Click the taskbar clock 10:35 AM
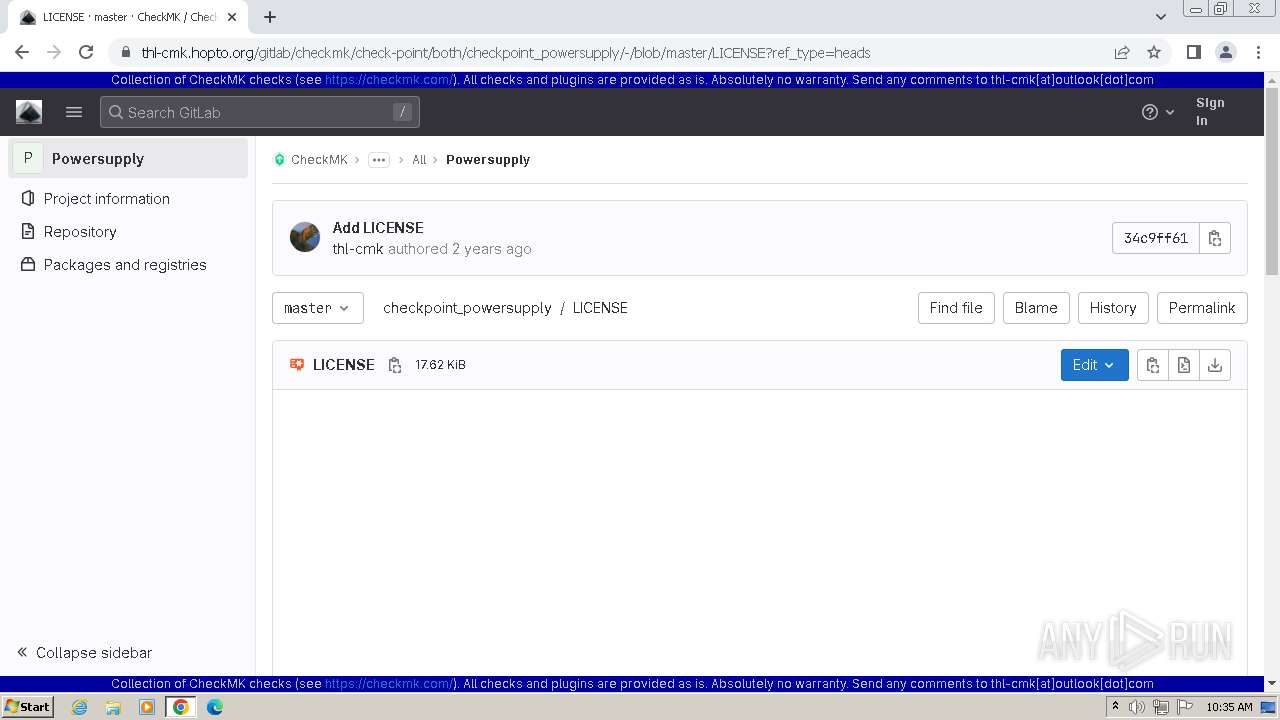 tap(1229, 707)
